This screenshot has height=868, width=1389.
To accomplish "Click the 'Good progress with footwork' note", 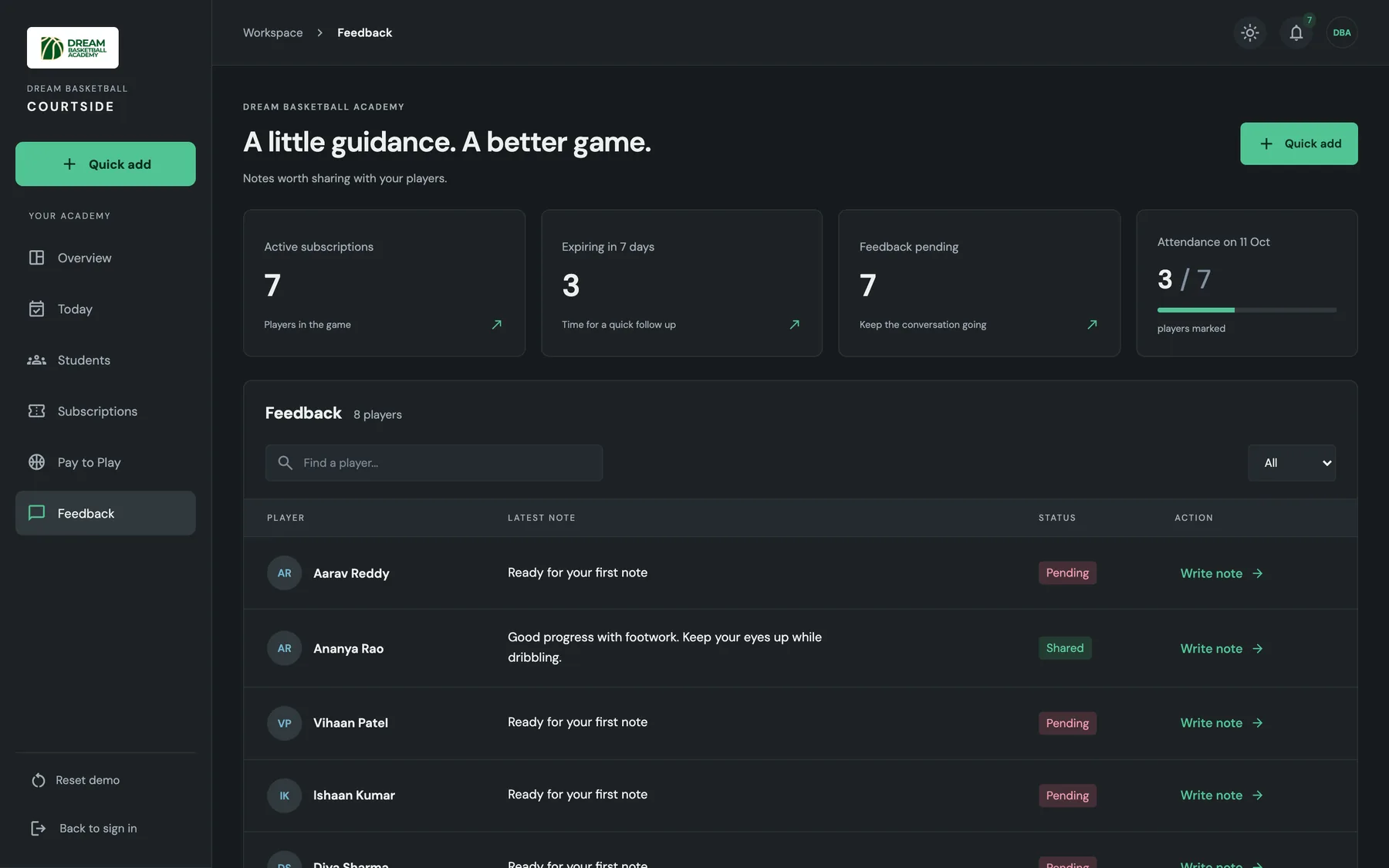I will click(664, 647).
